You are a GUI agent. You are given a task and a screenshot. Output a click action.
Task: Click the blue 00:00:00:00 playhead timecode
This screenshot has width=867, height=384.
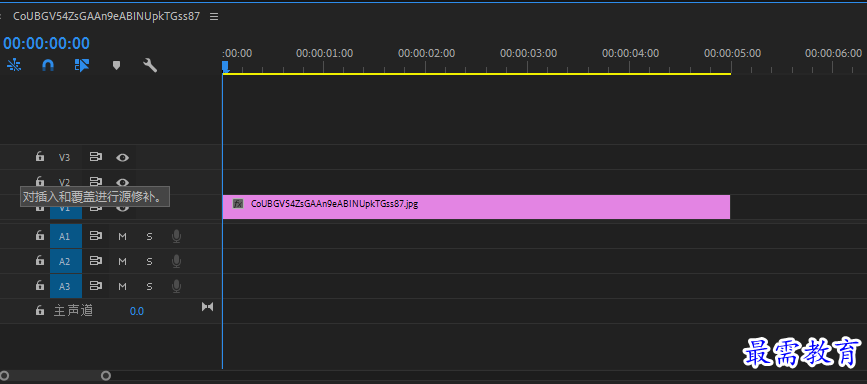click(x=46, y=43)
